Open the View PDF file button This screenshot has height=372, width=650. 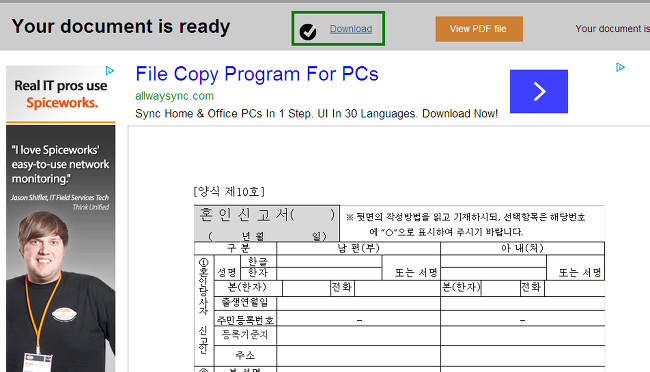tap(479, 29)
